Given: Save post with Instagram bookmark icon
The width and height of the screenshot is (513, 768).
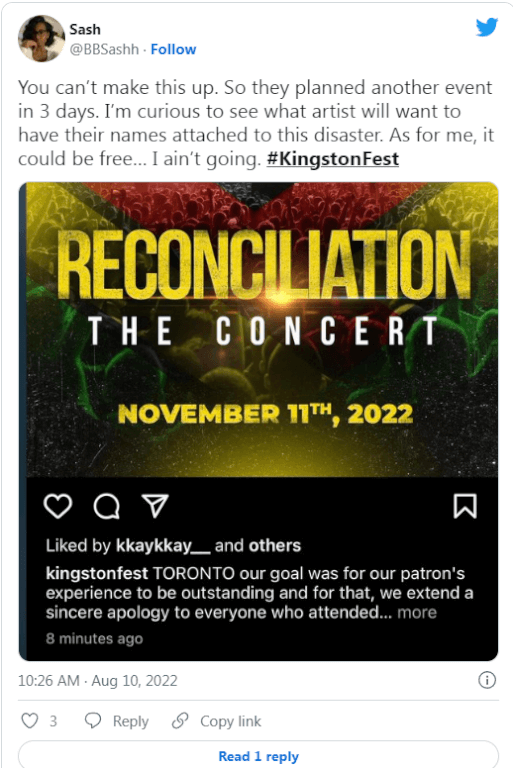Looking at the screenshot, I should 464,506.
